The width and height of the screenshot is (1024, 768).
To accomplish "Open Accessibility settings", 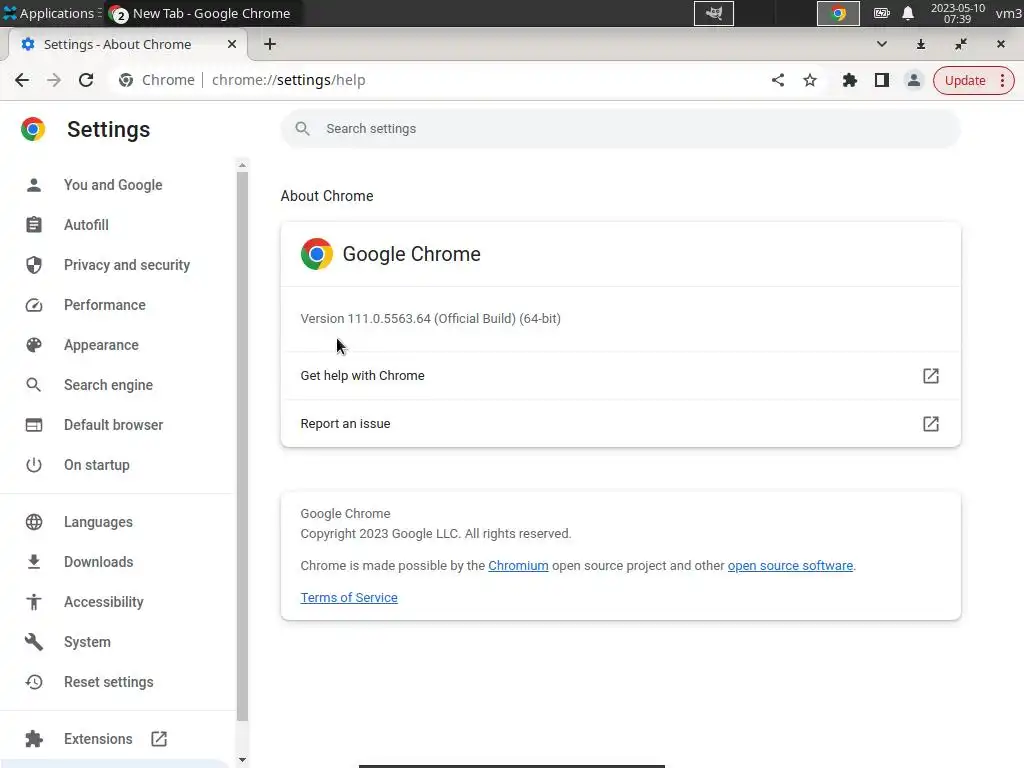I will point(104,602).
